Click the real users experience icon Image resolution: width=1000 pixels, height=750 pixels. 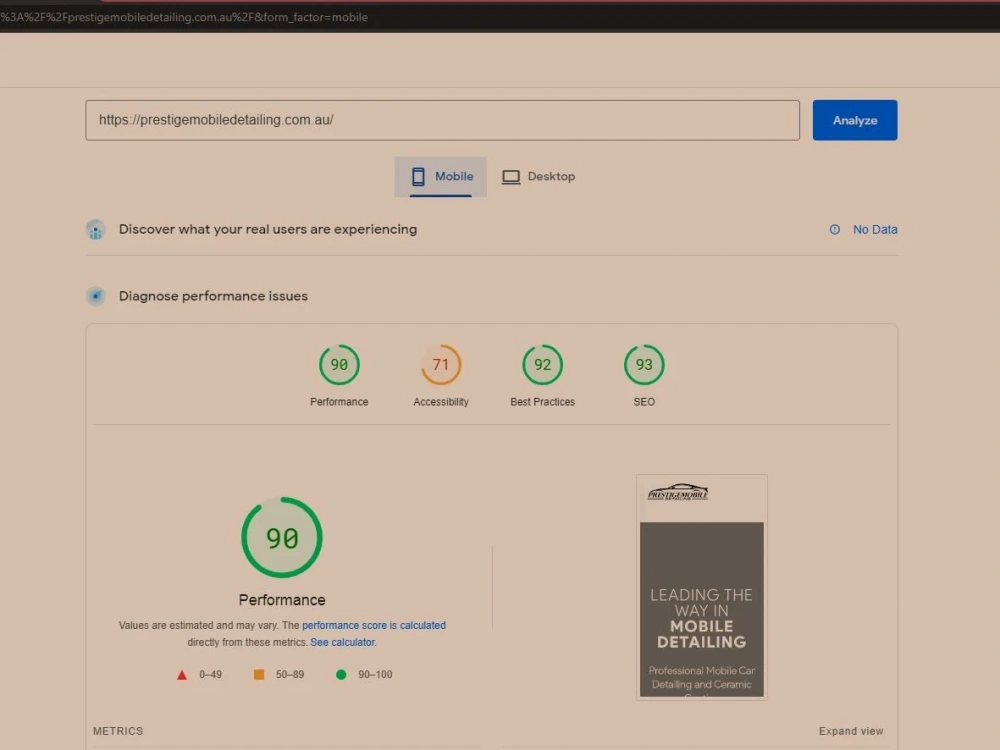pyautogui.click(x=96, y=230)
